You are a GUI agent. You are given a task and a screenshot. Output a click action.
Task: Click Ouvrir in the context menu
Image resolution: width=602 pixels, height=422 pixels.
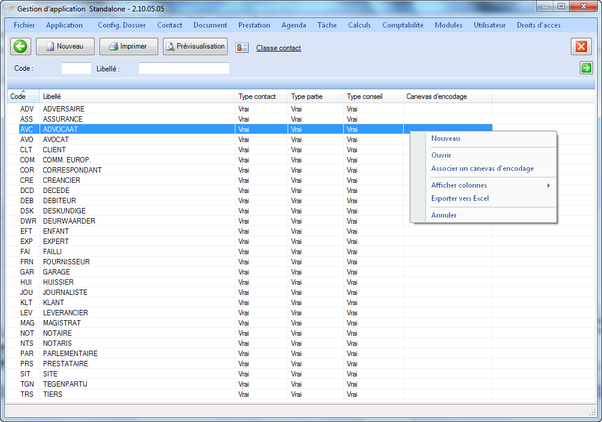click(441, 155)
